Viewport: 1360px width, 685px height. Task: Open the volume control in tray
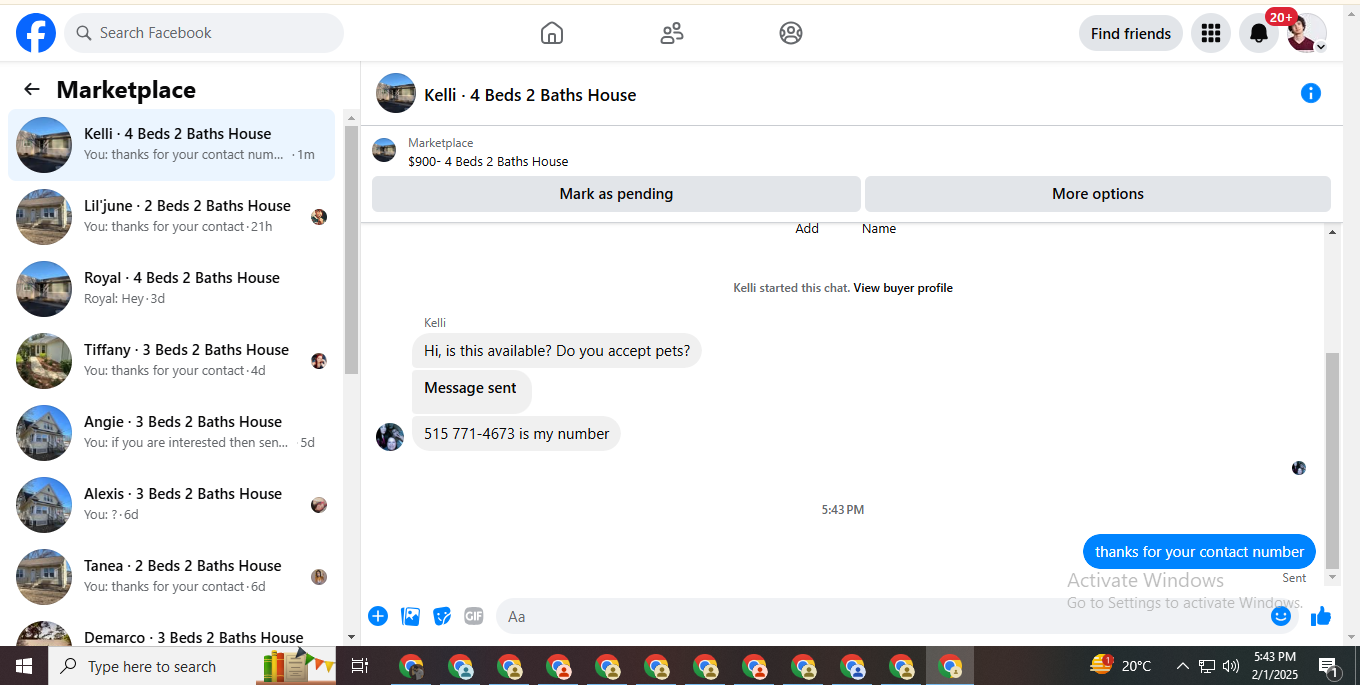[x=1231, y=666]
